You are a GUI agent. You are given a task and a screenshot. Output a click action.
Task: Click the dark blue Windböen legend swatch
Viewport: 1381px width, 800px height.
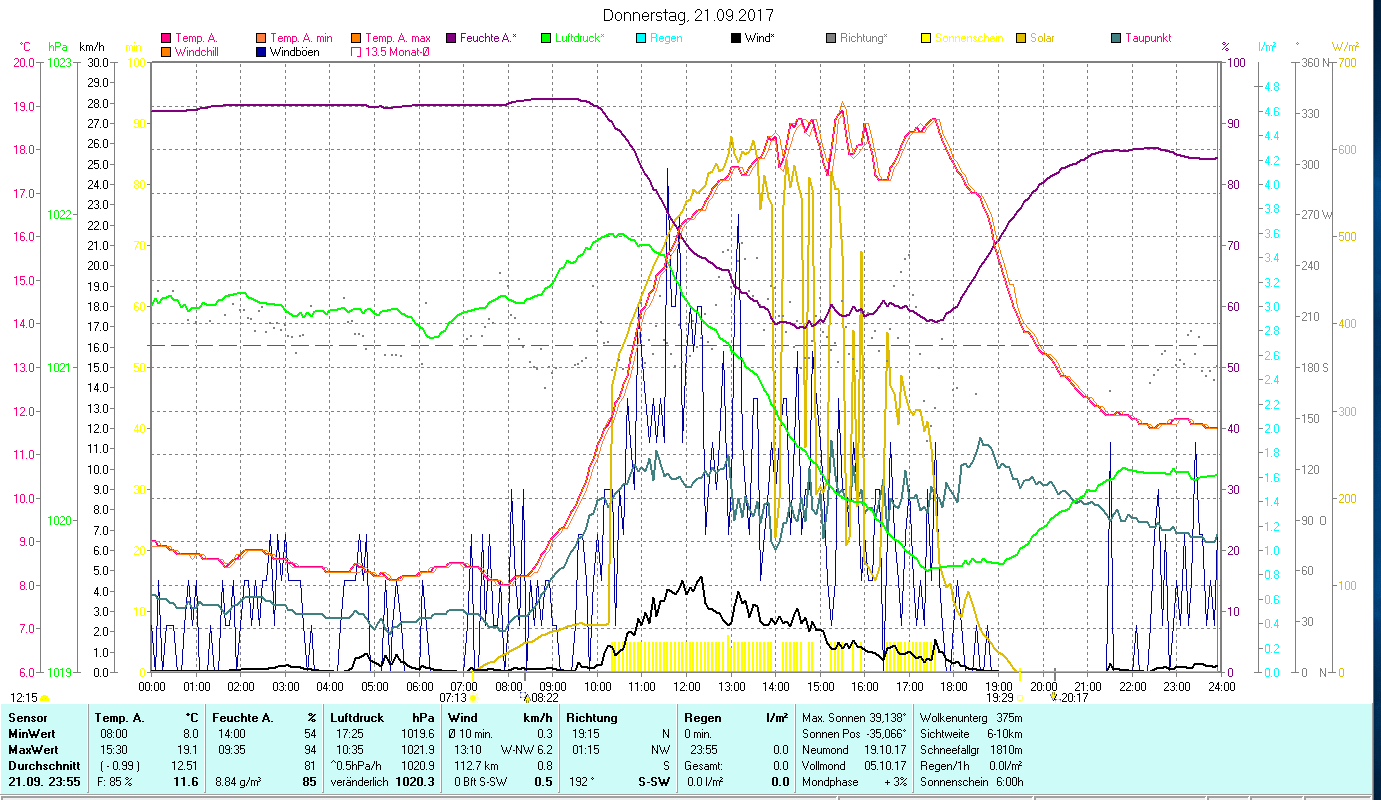click(x=261, y=52)
